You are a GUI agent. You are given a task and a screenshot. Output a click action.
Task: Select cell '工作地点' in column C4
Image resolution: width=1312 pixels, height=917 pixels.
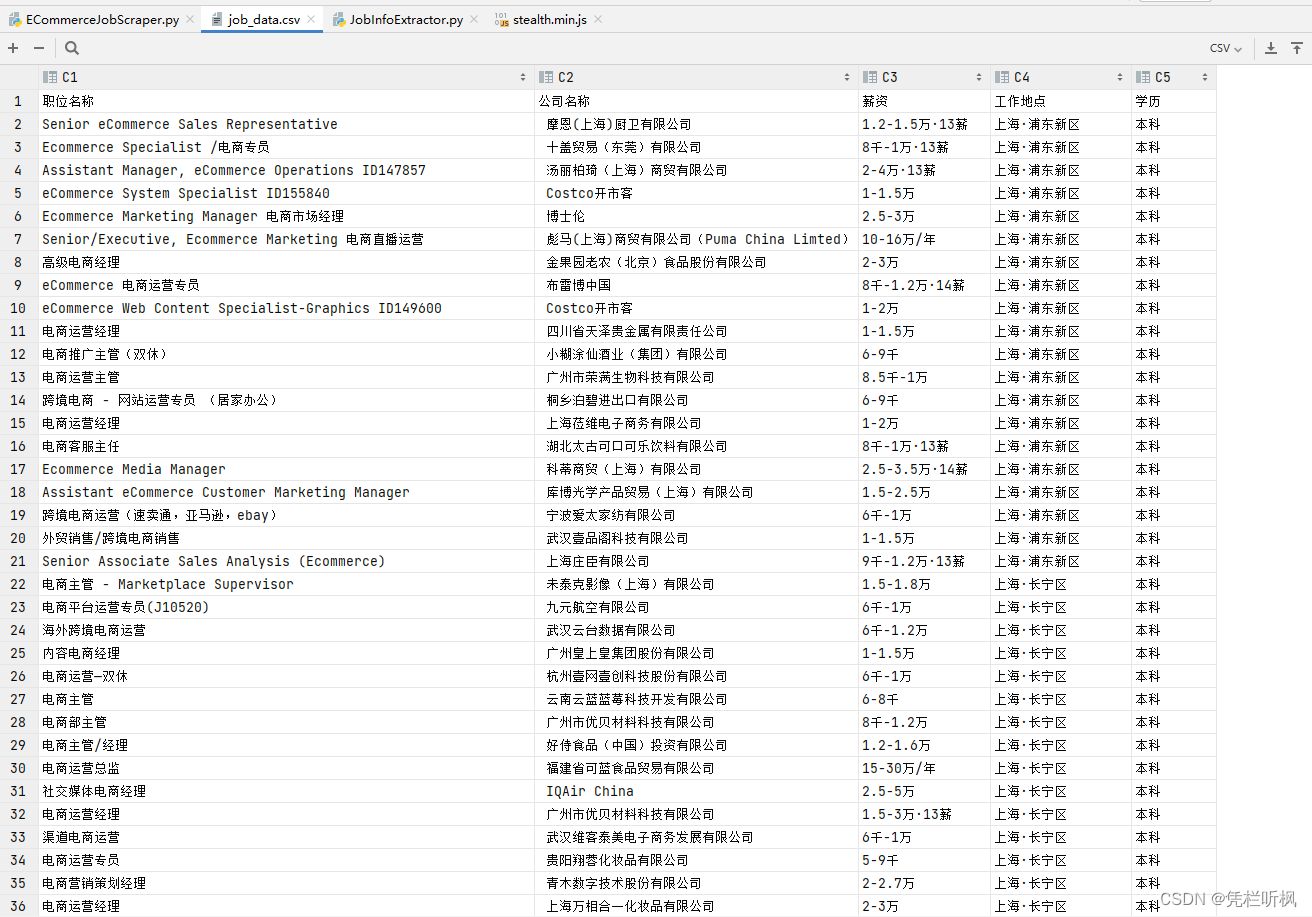click(x=1061, y=101)
